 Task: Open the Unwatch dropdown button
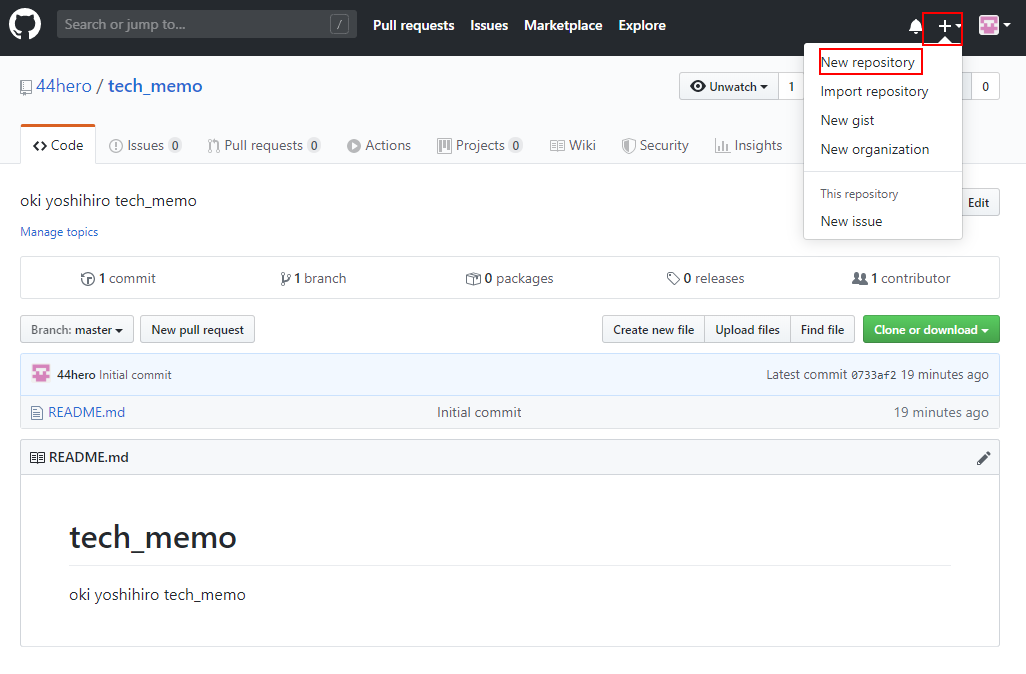tap(729, 86)
